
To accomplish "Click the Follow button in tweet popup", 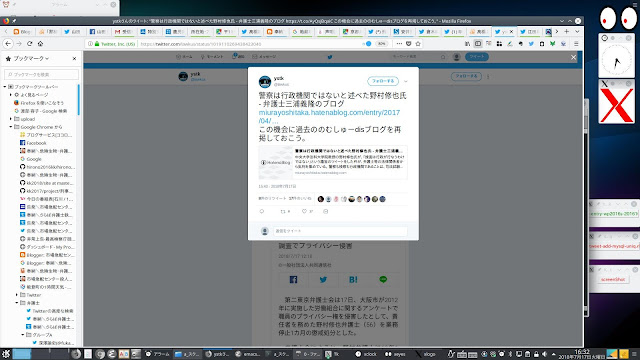I will coord(383,81).
